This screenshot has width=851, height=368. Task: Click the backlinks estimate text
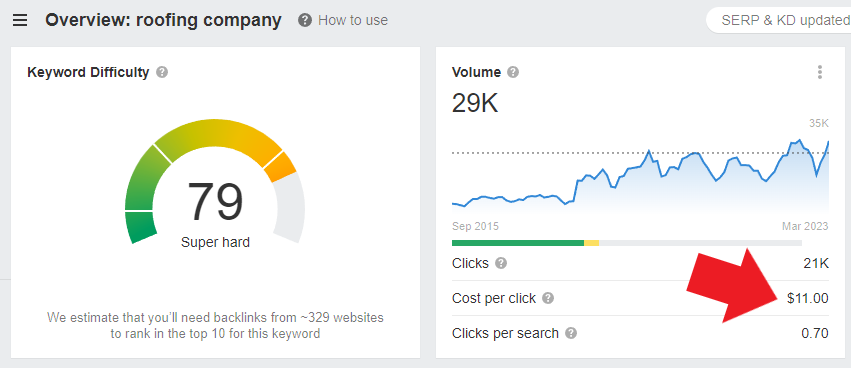(215, 325)
